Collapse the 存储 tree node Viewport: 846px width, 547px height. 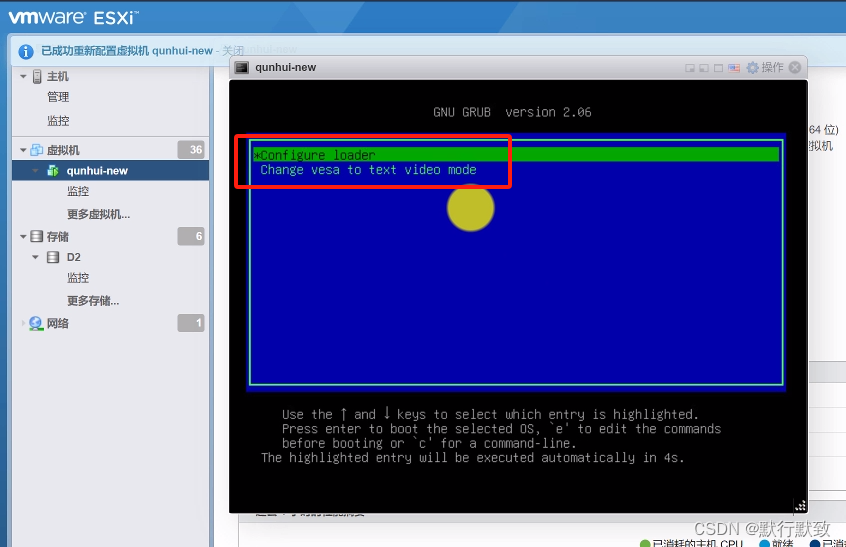pyautogui.click(x=23, y=236)
